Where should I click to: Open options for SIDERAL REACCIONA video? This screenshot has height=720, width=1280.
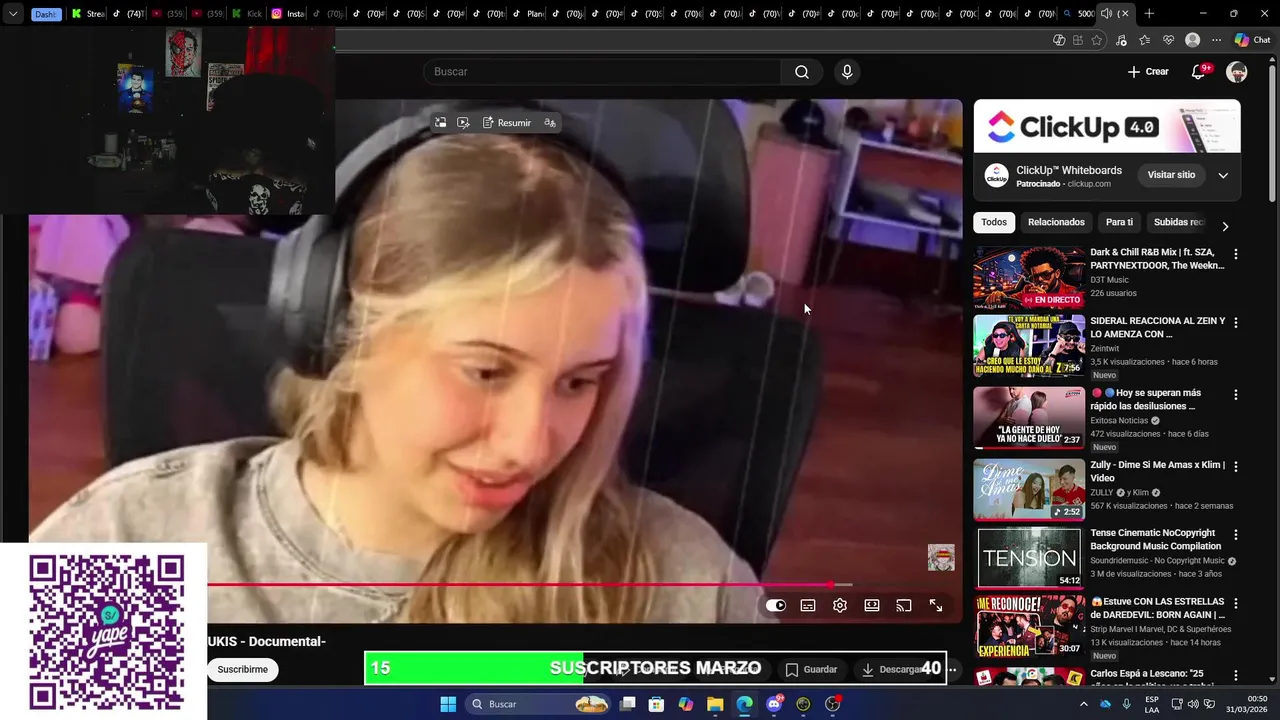pos(1236,323)
